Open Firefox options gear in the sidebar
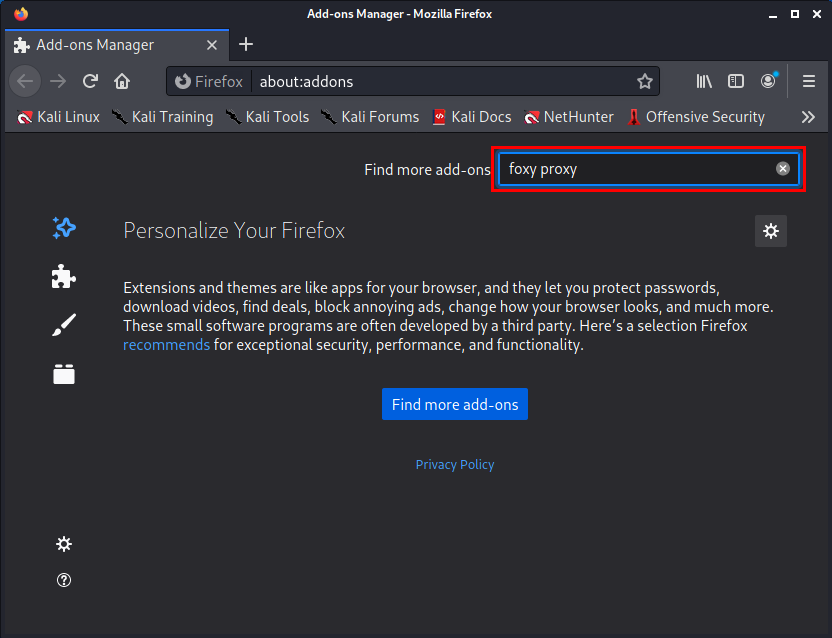 [64, 544]
